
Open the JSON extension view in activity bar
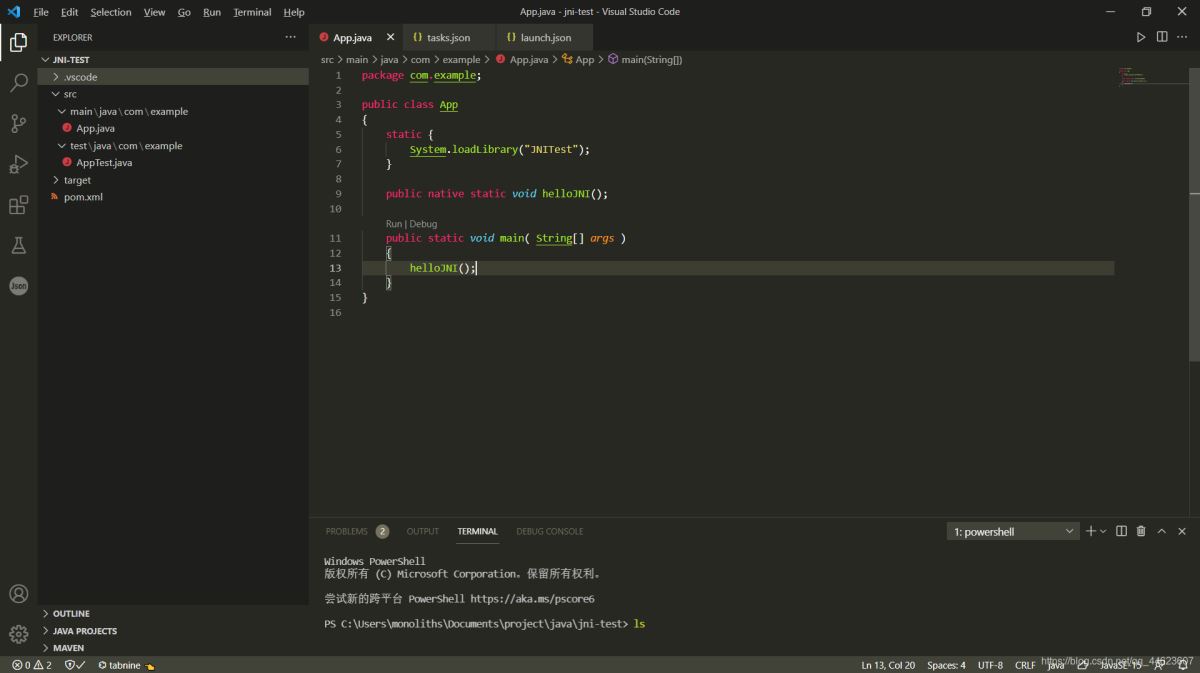pos(18,286)
